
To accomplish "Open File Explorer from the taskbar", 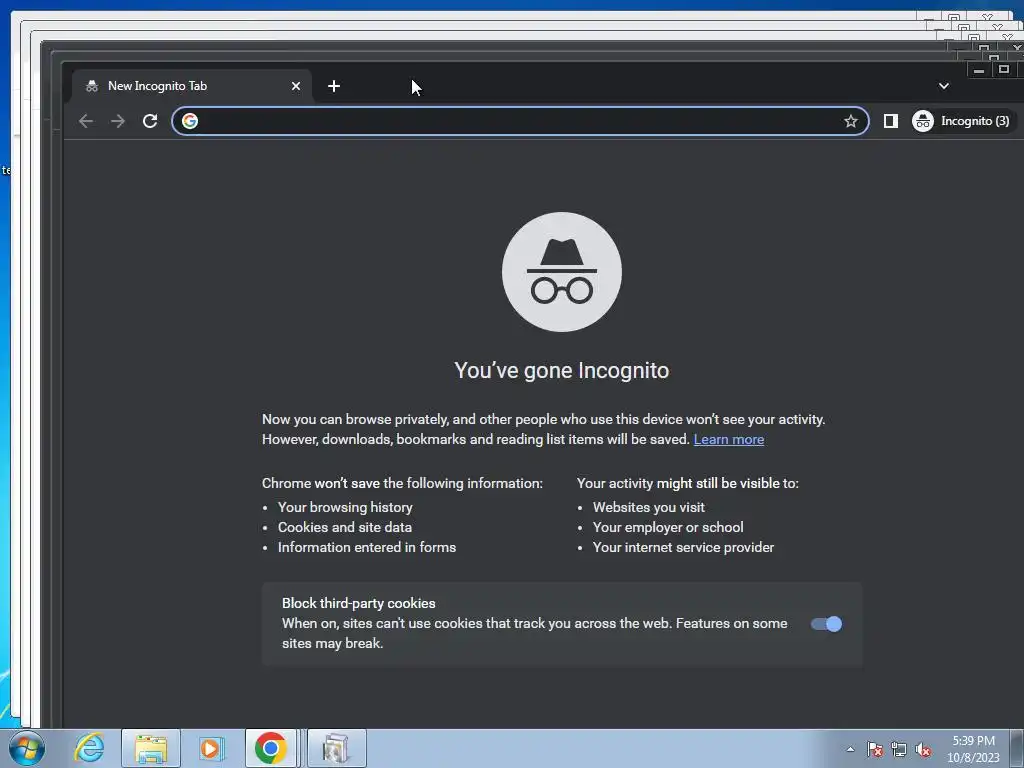I will point(151,748).
